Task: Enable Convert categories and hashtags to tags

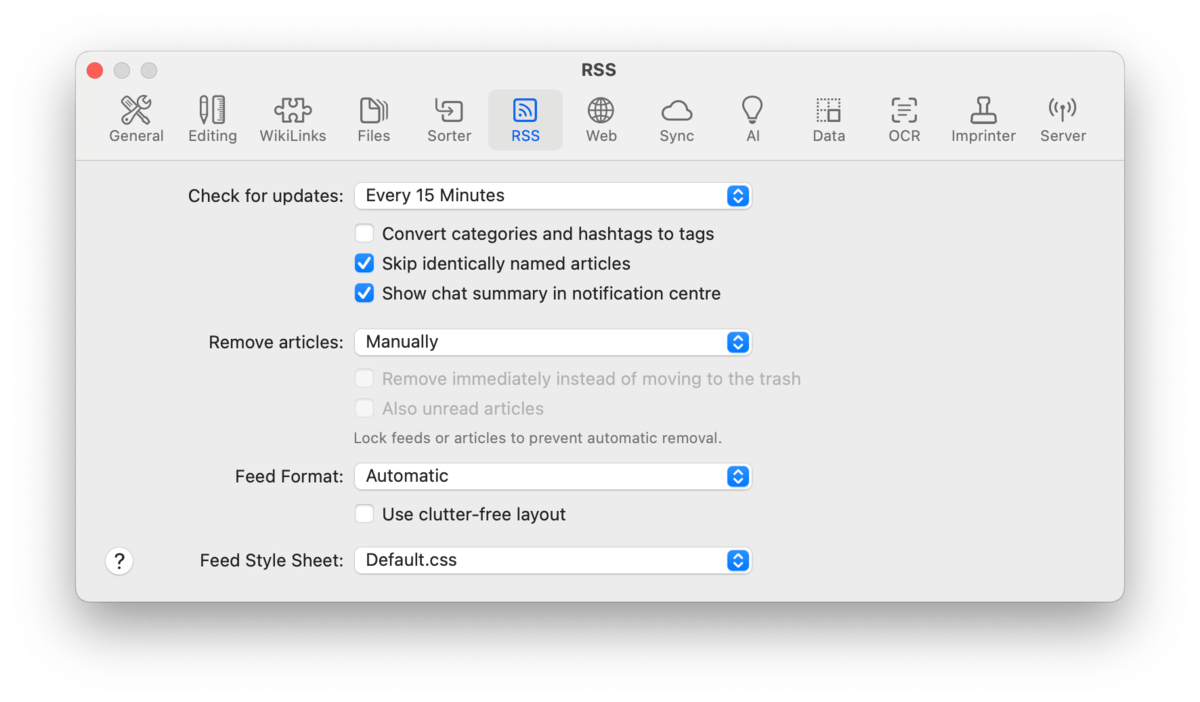Action: pos(365,234)
